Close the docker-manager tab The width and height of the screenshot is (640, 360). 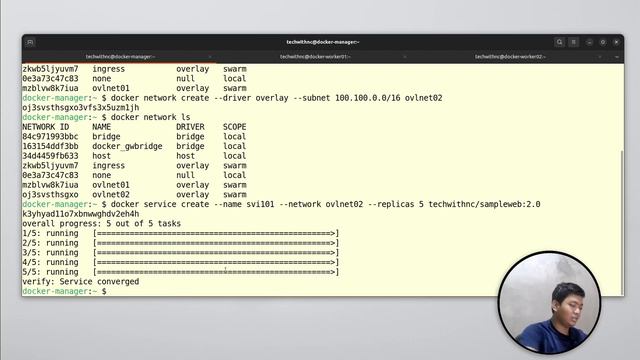coord(210,57)
